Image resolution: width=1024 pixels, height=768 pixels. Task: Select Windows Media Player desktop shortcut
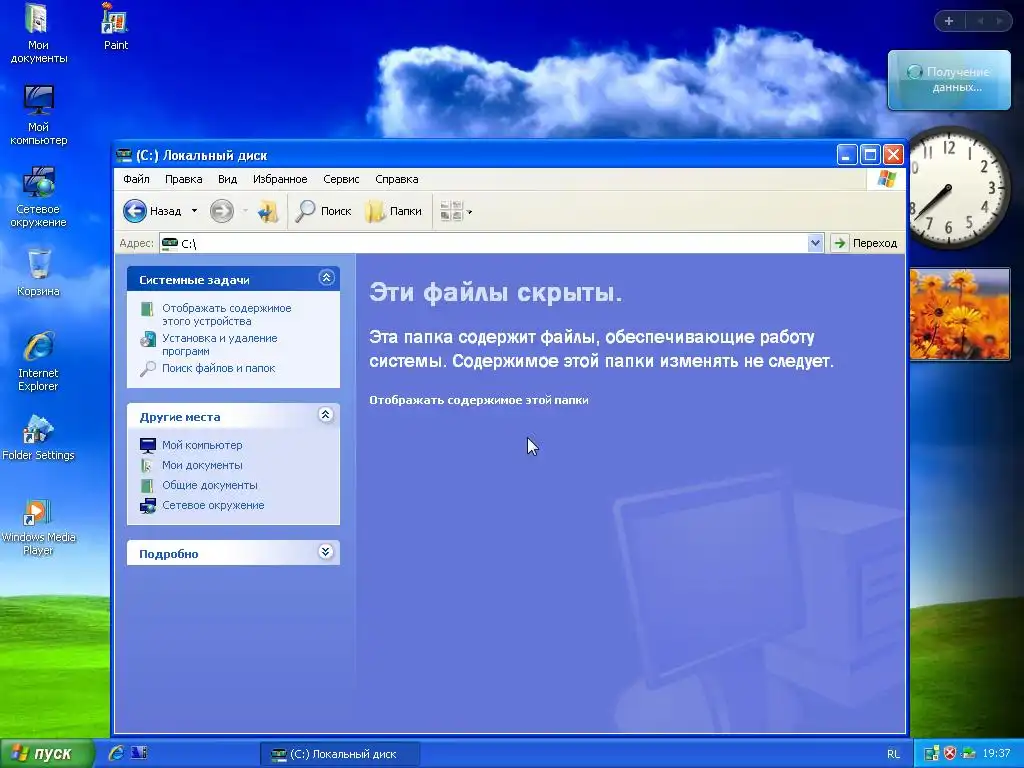click(38, 526)
